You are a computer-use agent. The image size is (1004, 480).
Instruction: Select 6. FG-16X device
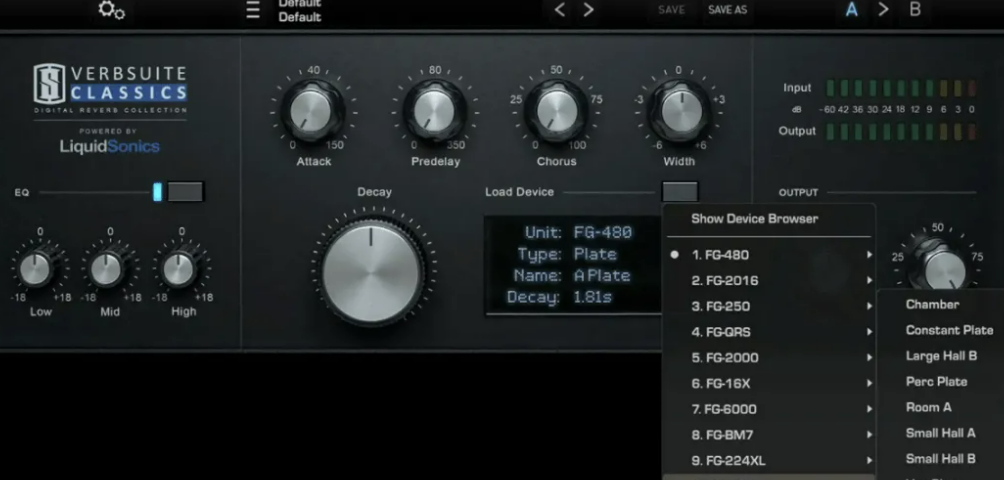click(768, 383)
